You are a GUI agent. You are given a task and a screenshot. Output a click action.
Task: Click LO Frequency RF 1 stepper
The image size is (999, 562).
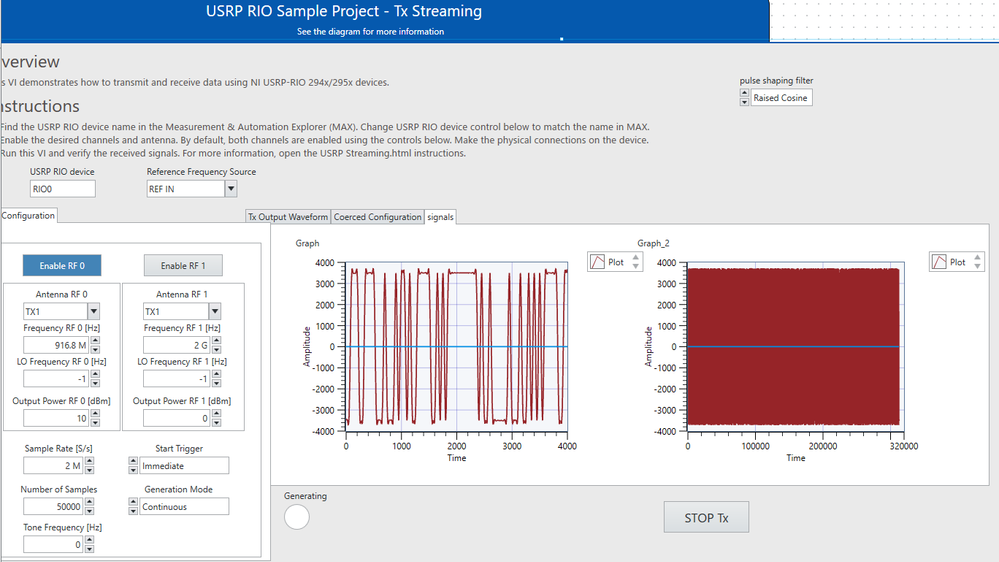pos(217,378)
